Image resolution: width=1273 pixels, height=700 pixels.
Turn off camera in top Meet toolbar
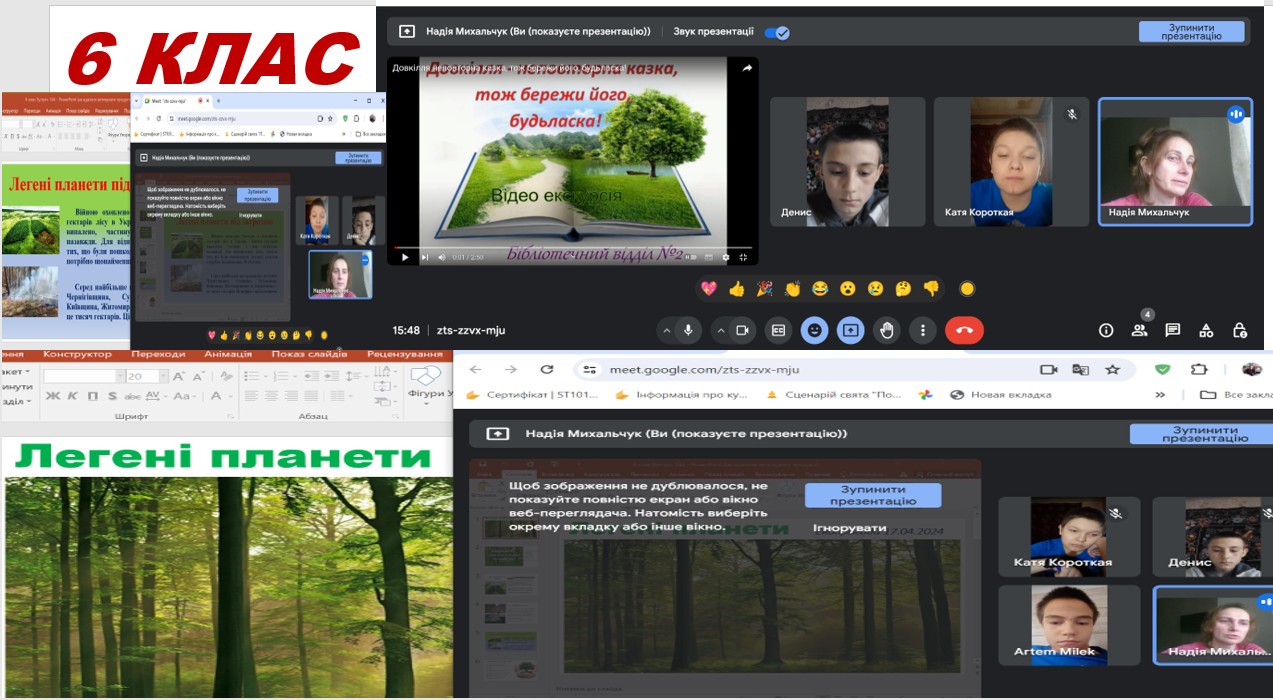pyautogui.click(x=743, y=330)
